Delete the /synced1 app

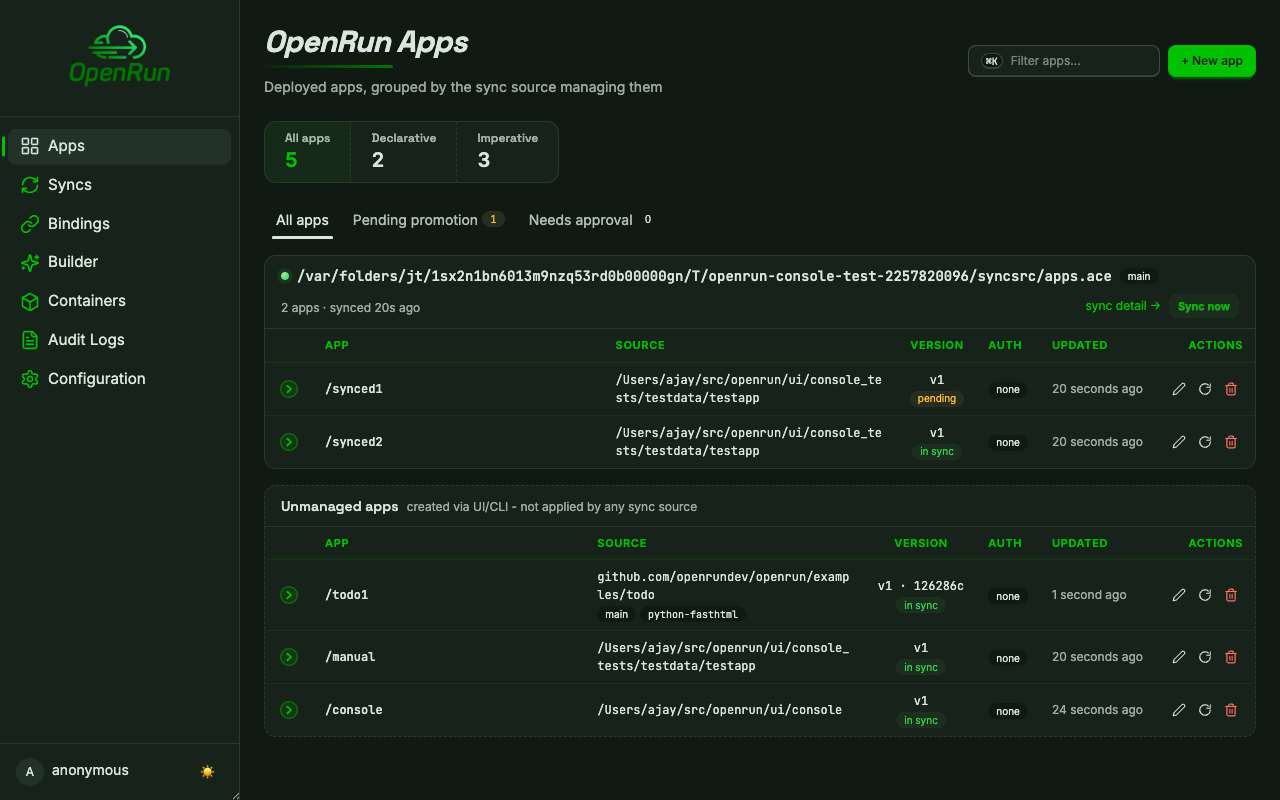tap(1231, 389)
